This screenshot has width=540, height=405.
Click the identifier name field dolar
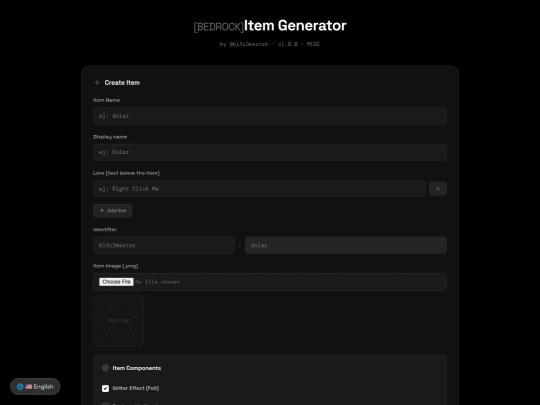346,245
